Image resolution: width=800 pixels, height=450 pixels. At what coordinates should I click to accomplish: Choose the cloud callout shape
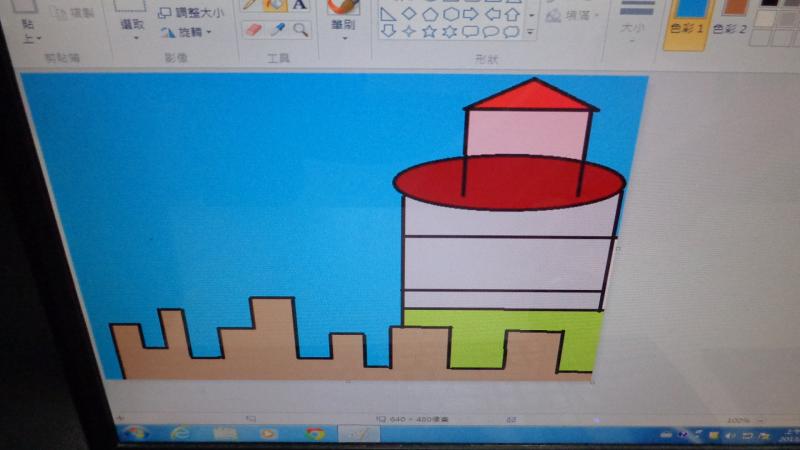tap(511, 32)
